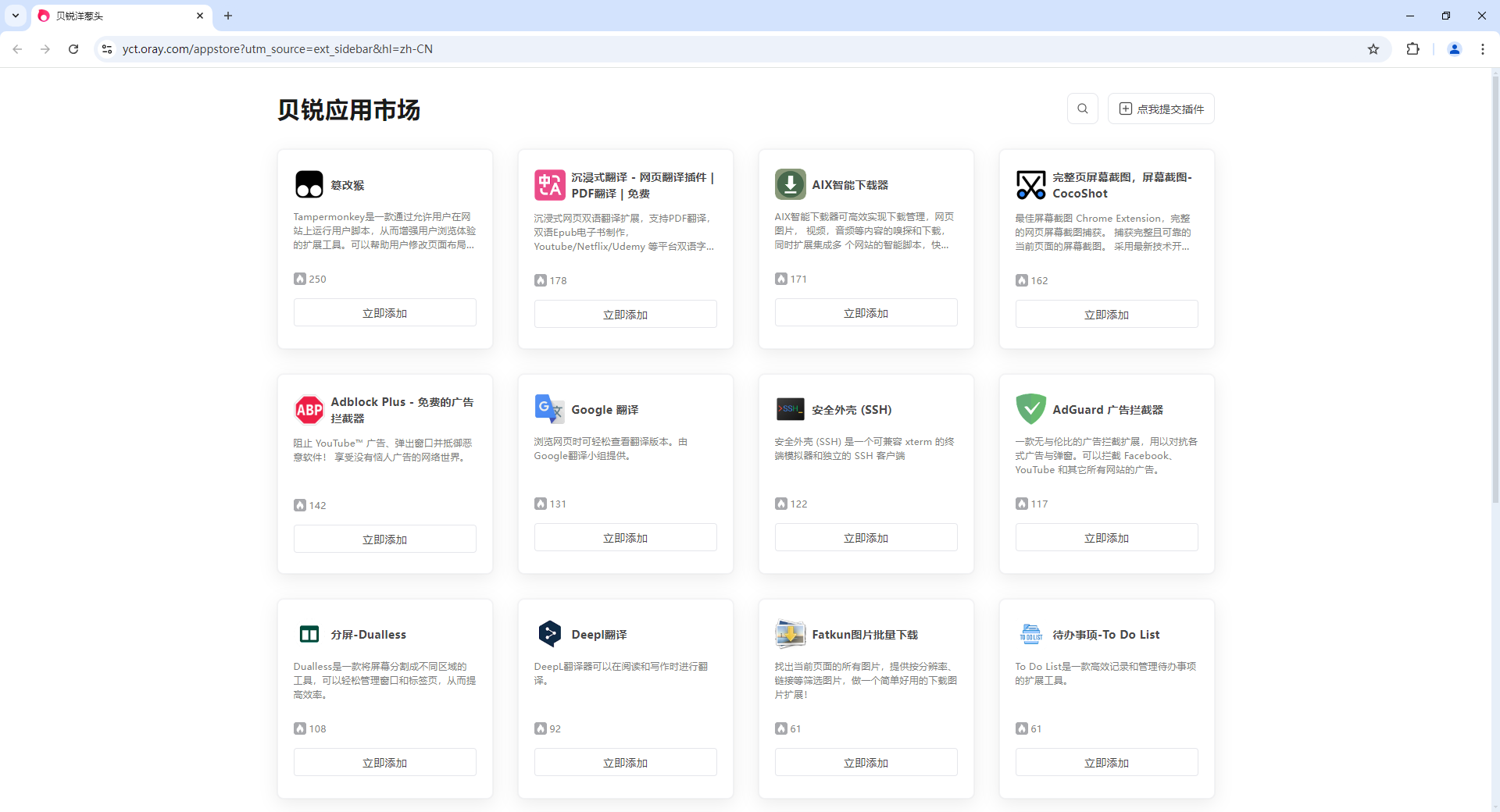Open the Fatkun图片批量下载 title
This screenshot has height=812, width=1500.
click(865, 635)
